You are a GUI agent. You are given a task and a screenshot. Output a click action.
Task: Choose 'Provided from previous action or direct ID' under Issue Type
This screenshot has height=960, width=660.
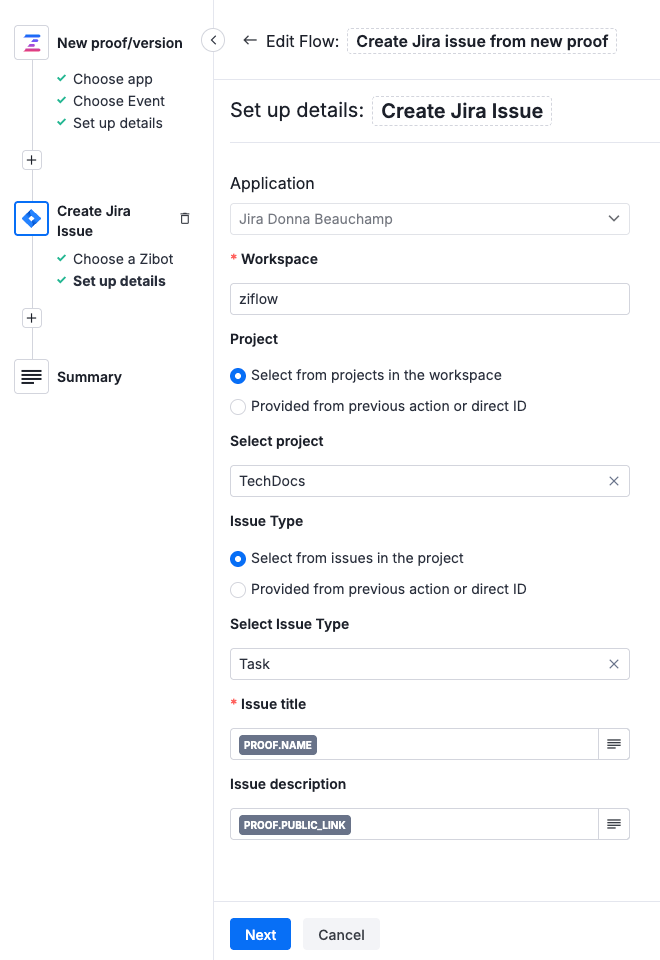point(238,590)
